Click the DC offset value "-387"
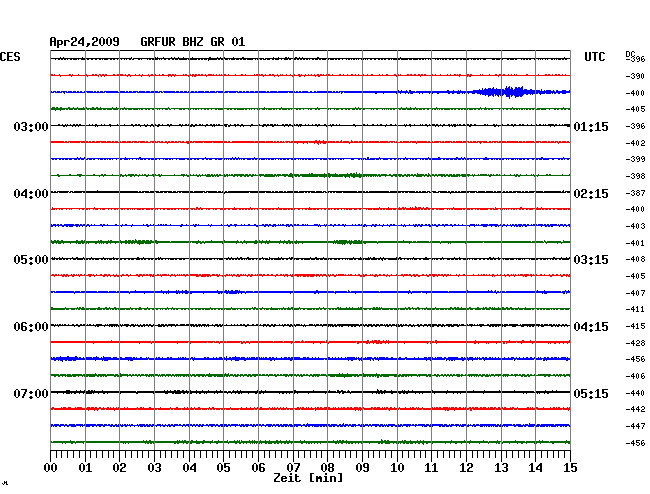Screen dimensions: 650x494 tap(635, 193)
